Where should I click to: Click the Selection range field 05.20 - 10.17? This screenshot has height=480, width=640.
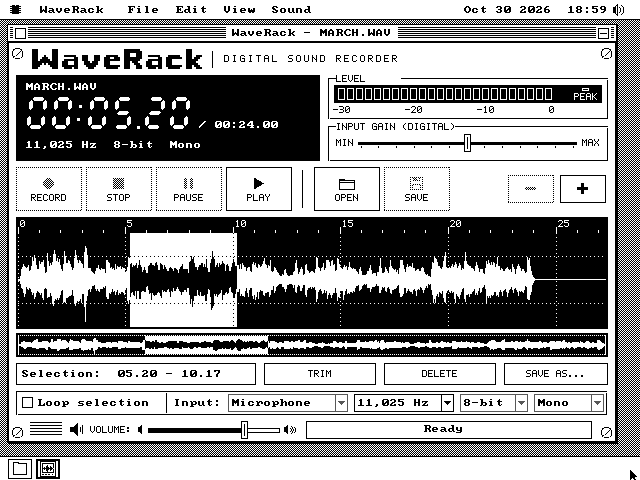[x=136, y=374]
